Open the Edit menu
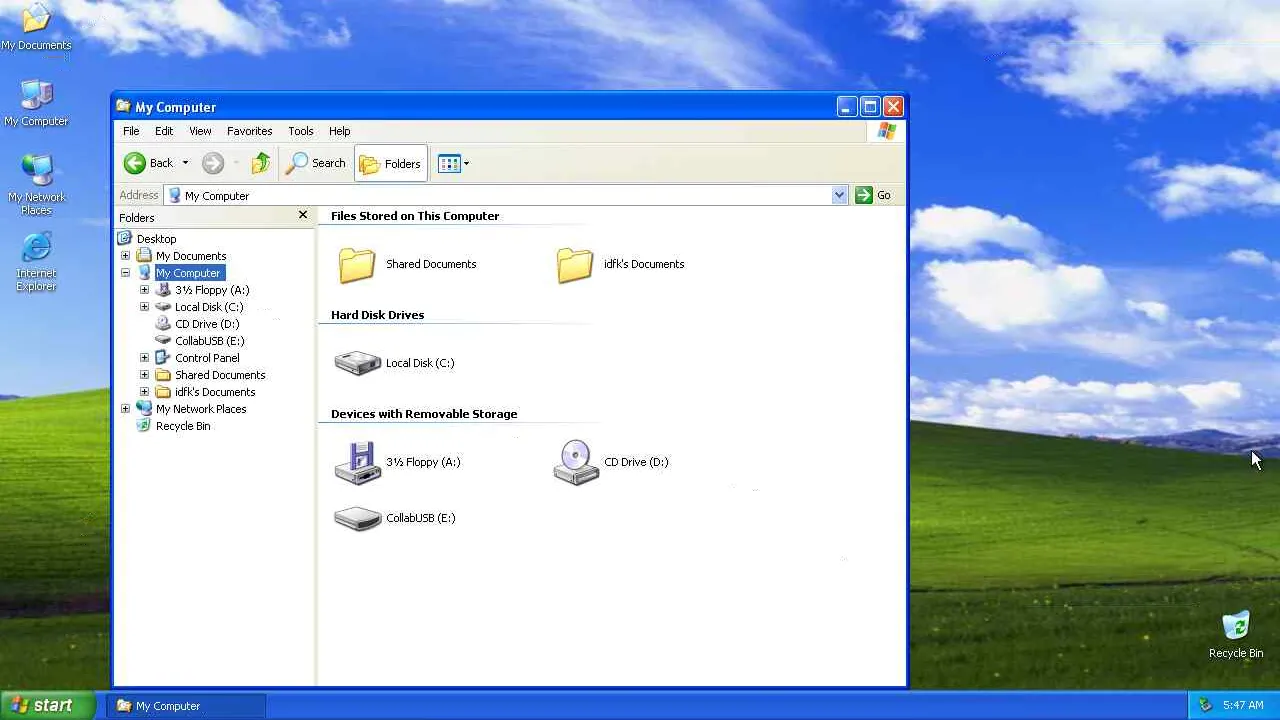The height and width of the screenshot is (720, 1280). click(x=164, y=131)
